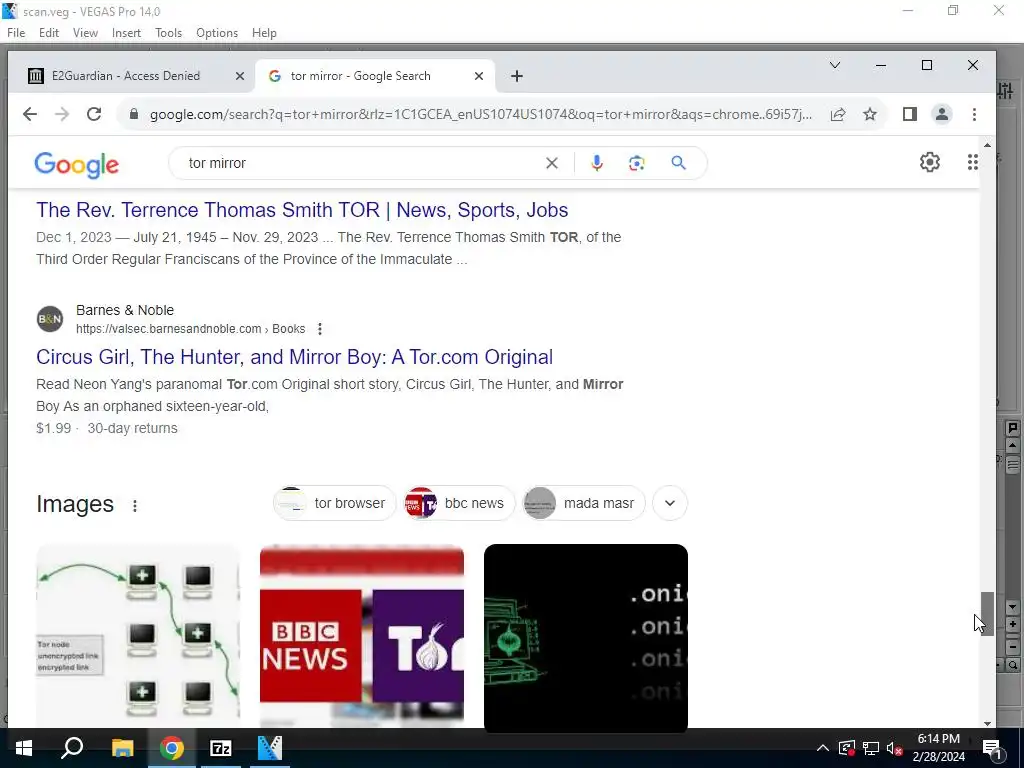The height and width of the screenshot is (768, 1024).
Task: Click the VEGAS mixer icon behind Chrome
Action: coord(1006,91)
